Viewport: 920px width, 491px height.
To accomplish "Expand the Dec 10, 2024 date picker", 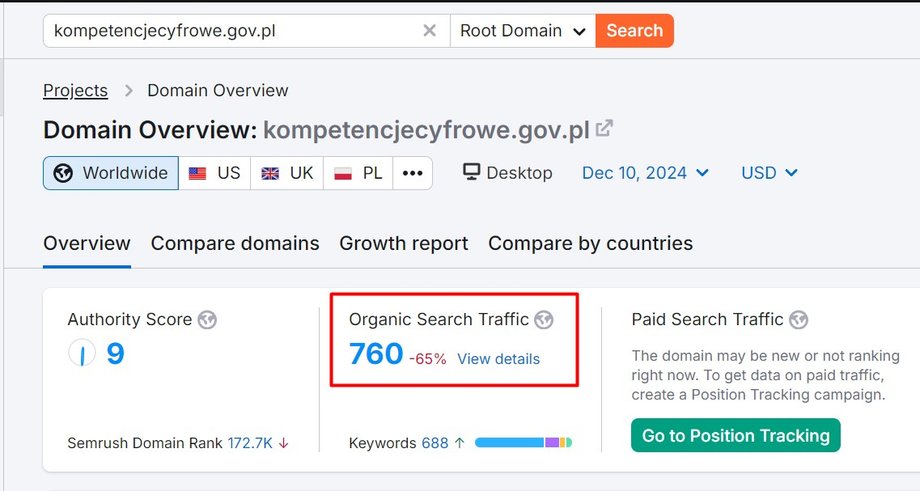I will tap(645, 173).
